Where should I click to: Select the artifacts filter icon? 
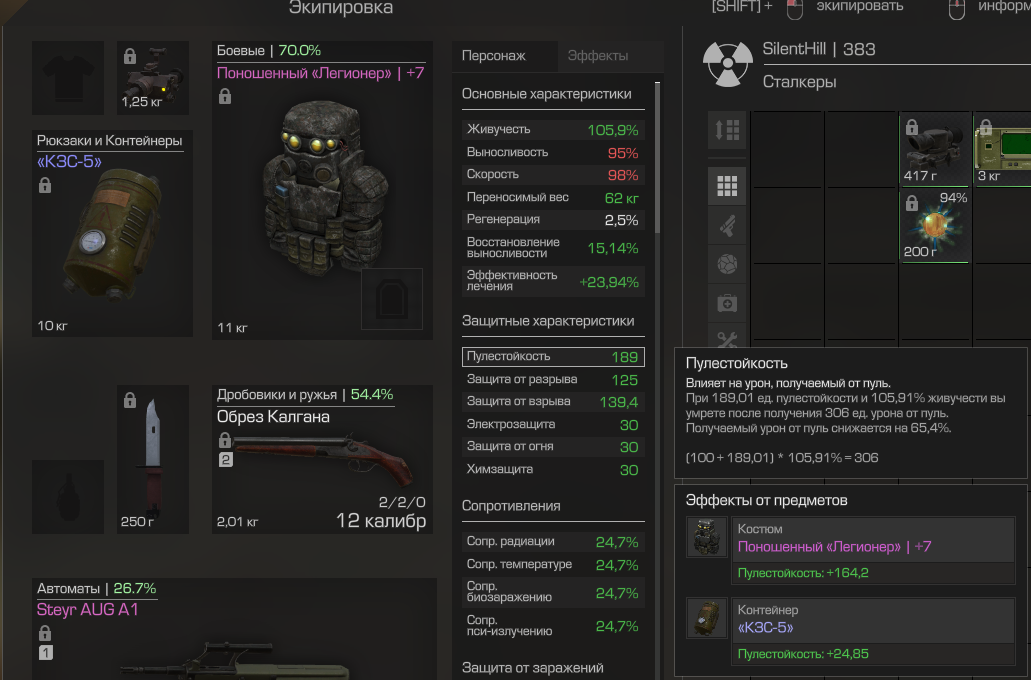[727, 264]
